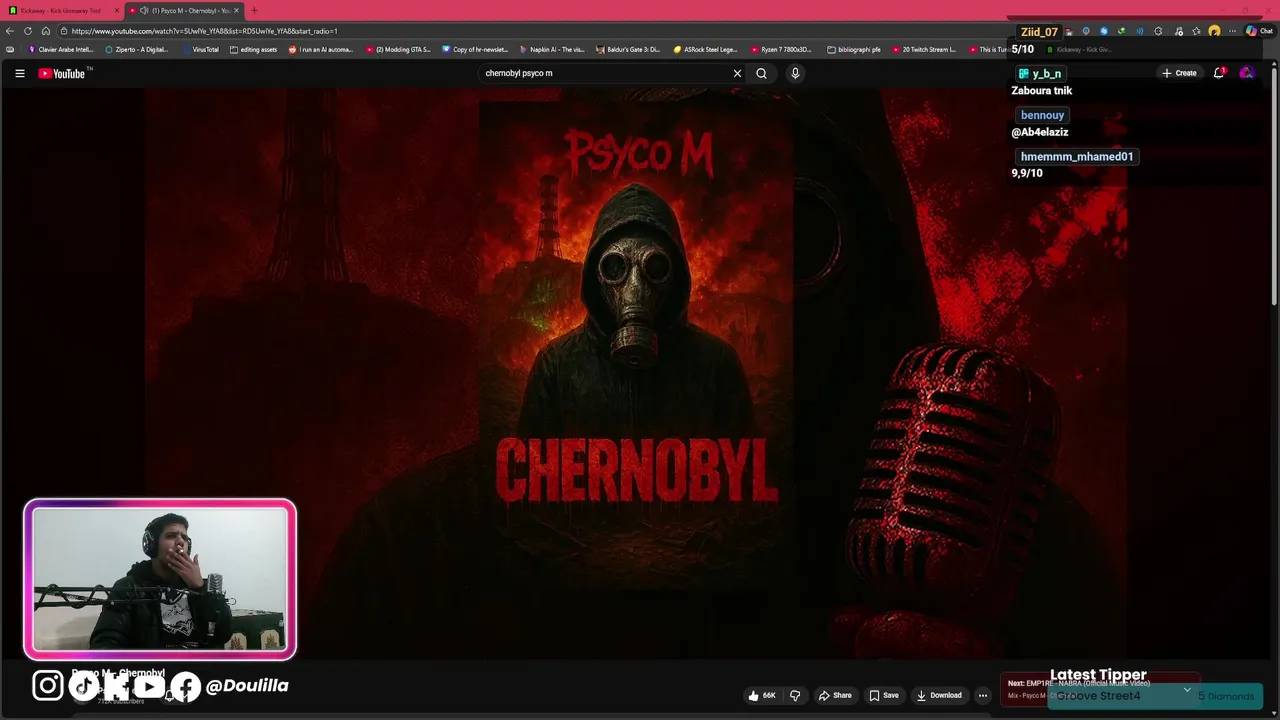Open the YouTube hamburger guide menu

click(x=19, y=73)
